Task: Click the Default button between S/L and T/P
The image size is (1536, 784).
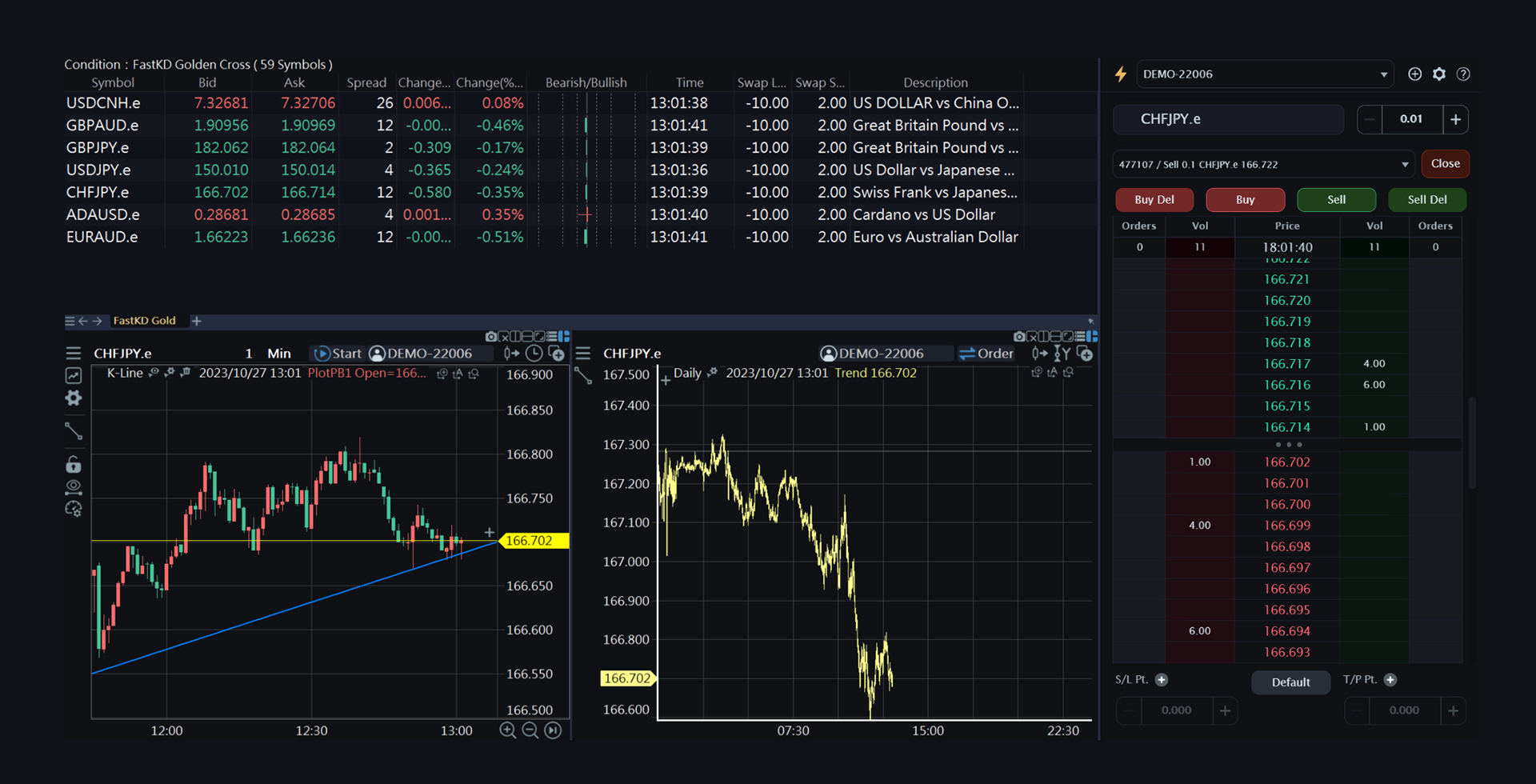Action: tap(1290, 682)
